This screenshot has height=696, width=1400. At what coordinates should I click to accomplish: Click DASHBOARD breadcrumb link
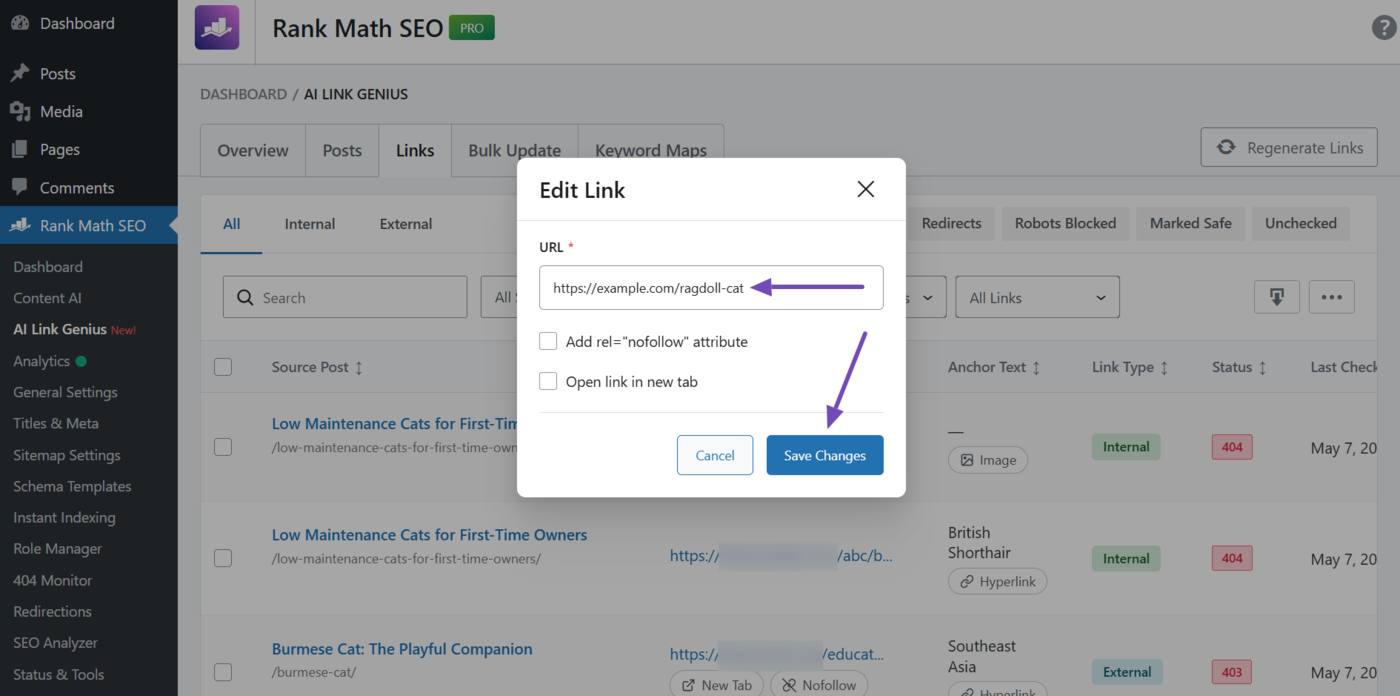tap(243, 94)
